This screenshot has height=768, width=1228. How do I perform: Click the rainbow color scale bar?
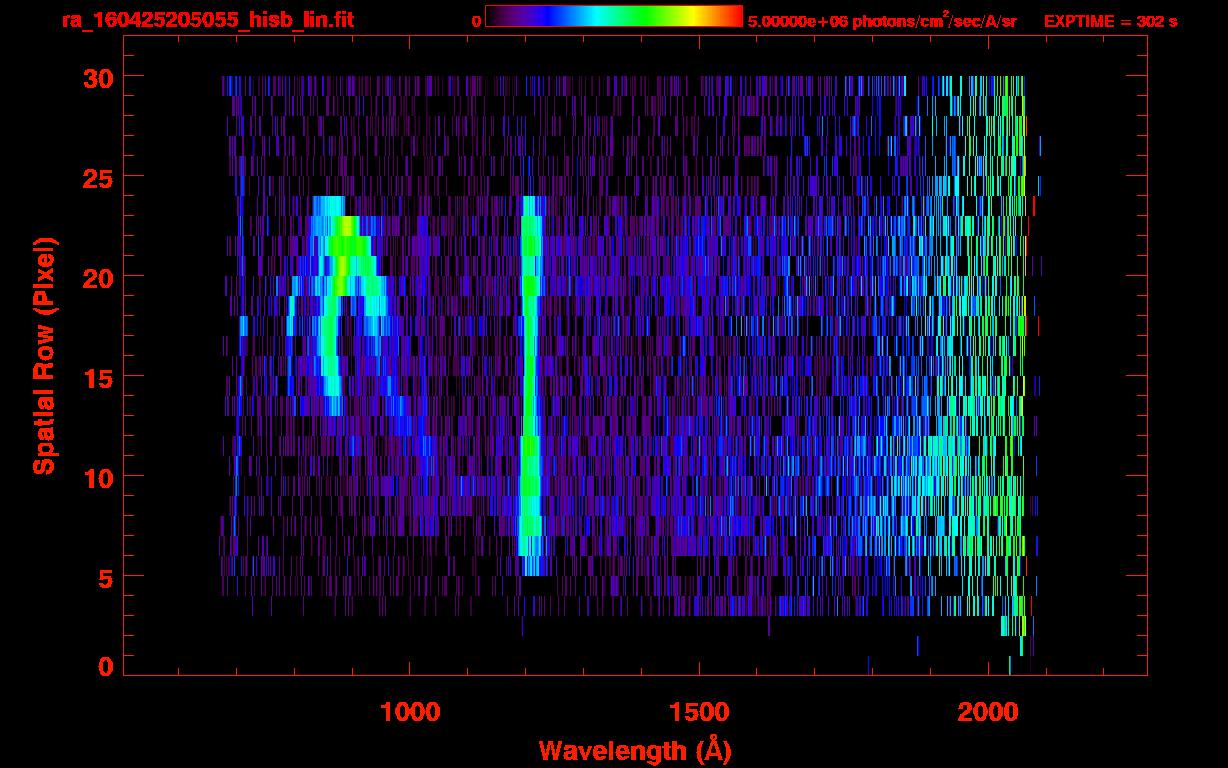click(613, 17)
